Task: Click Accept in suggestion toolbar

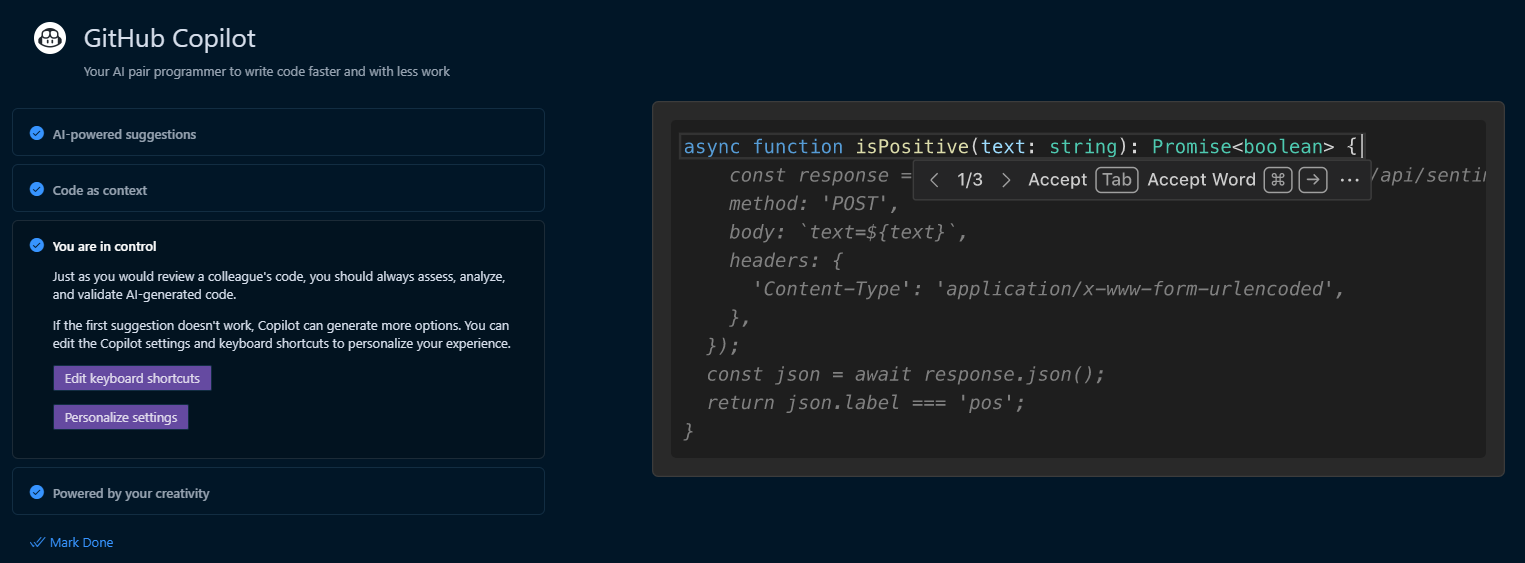Action: click(x=1057, y=180)
